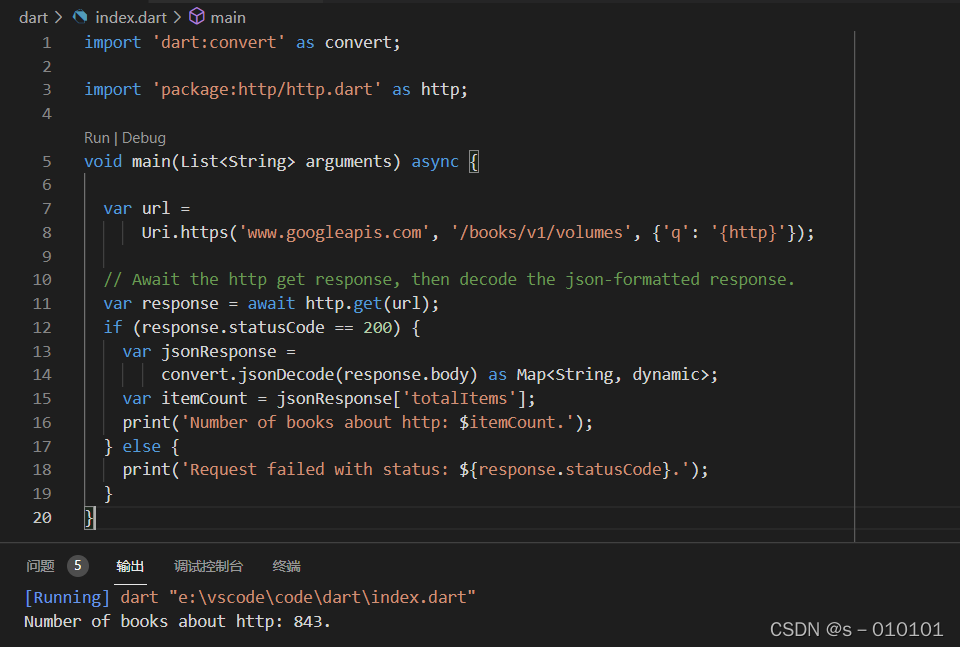
Task: Click the Debug code lens link
Action: pos(144,138)
